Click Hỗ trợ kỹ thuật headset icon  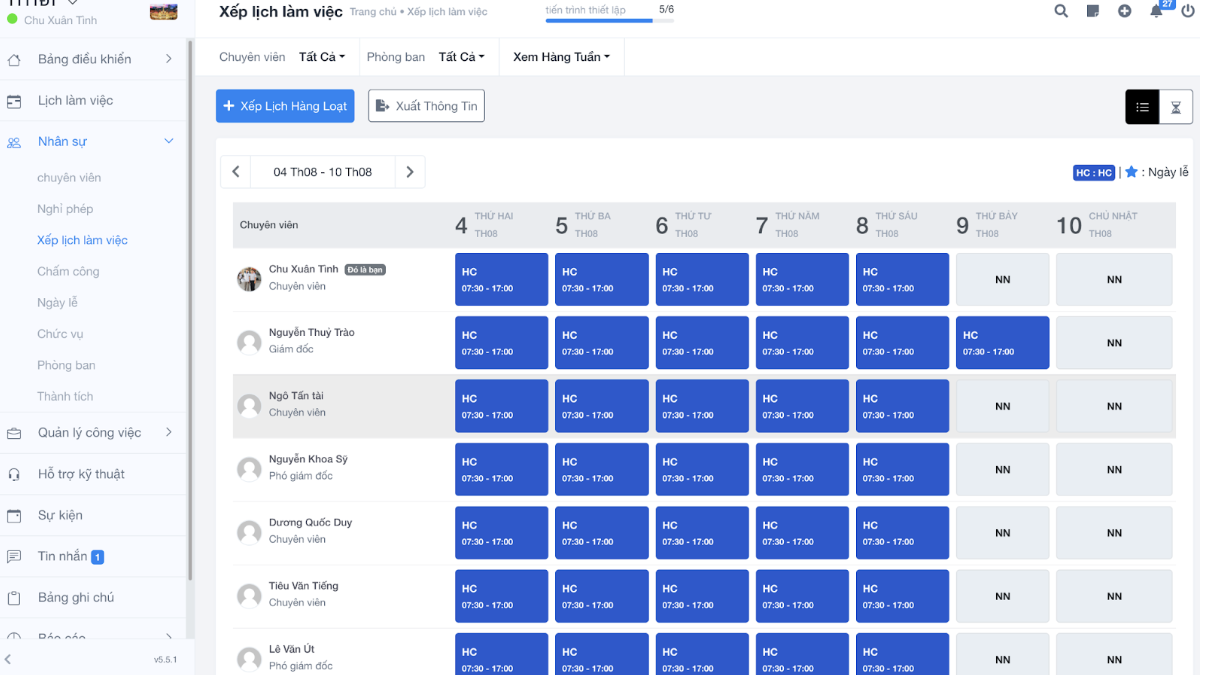pos(14,474)
